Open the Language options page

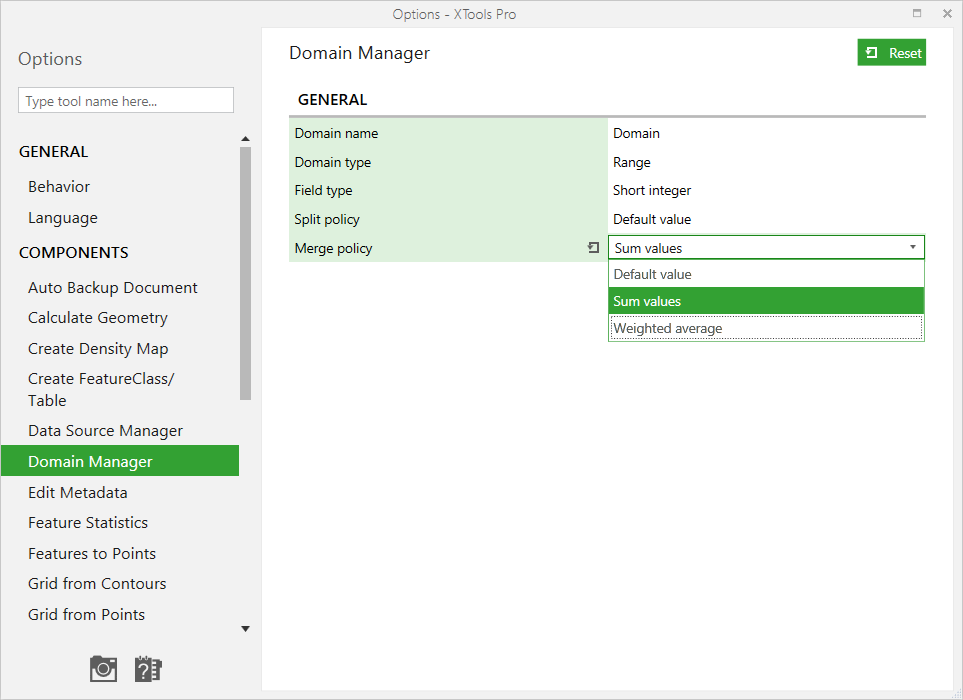pos(63,218)
